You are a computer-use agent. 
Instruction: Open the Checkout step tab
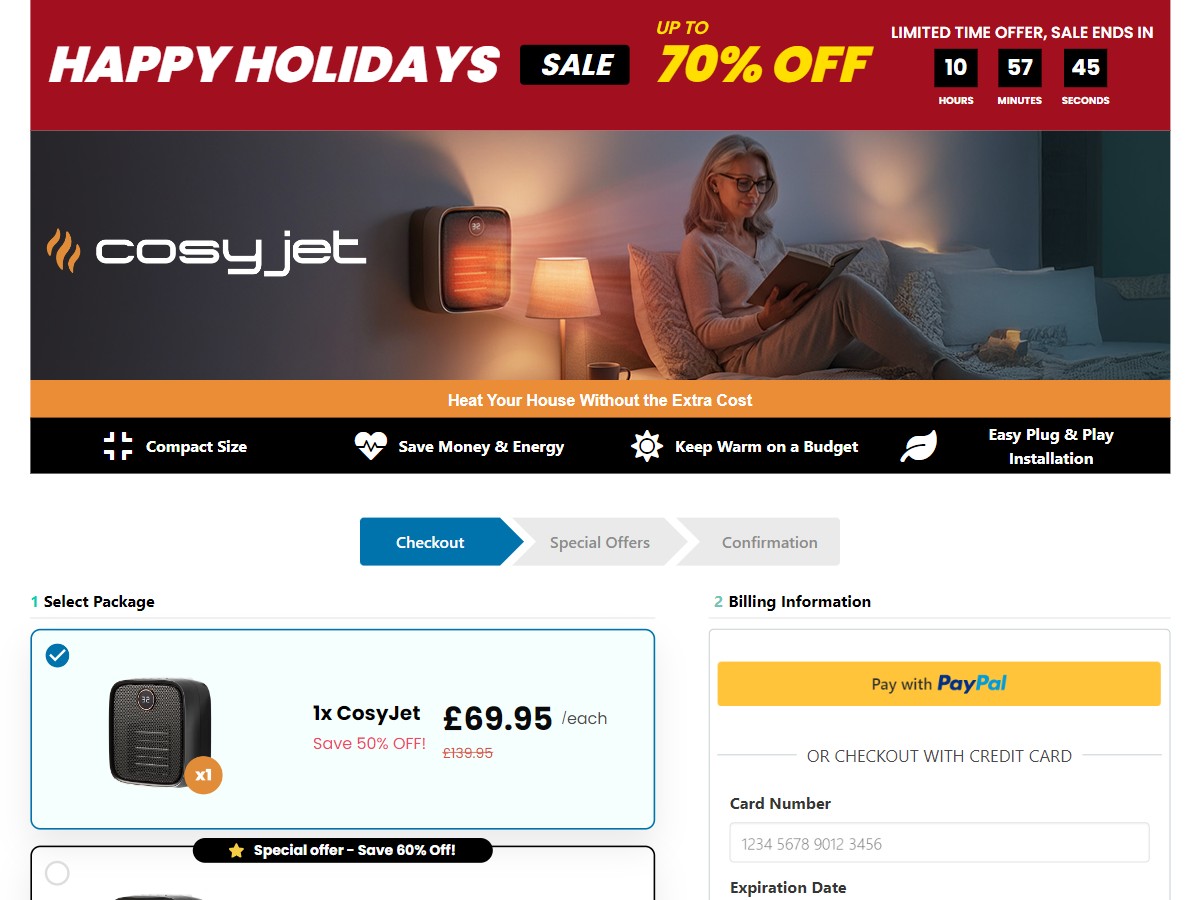(431, 542)
